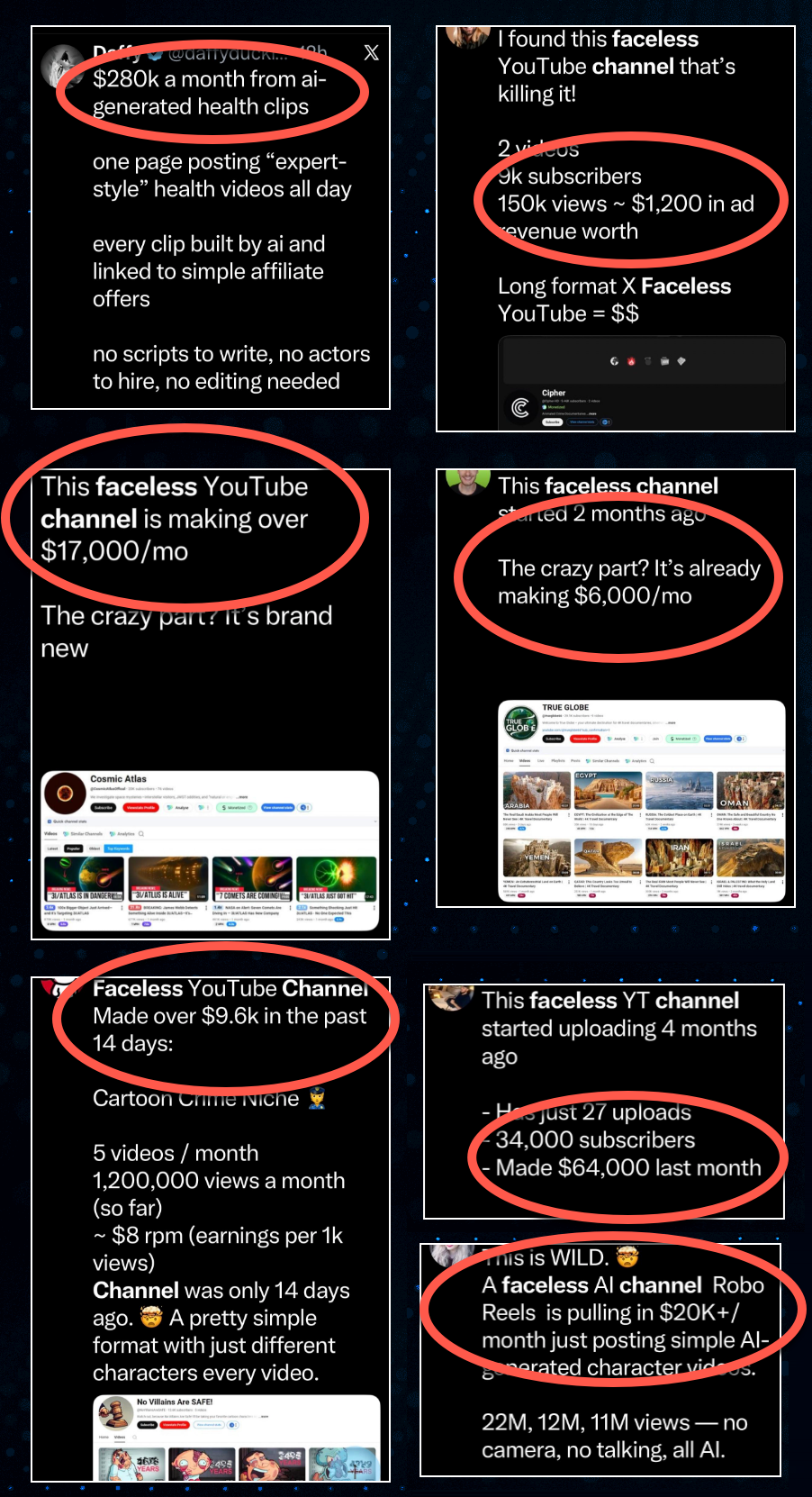
Task: Expand Cosmic Atlas description via more
Action: coord(243,796)
